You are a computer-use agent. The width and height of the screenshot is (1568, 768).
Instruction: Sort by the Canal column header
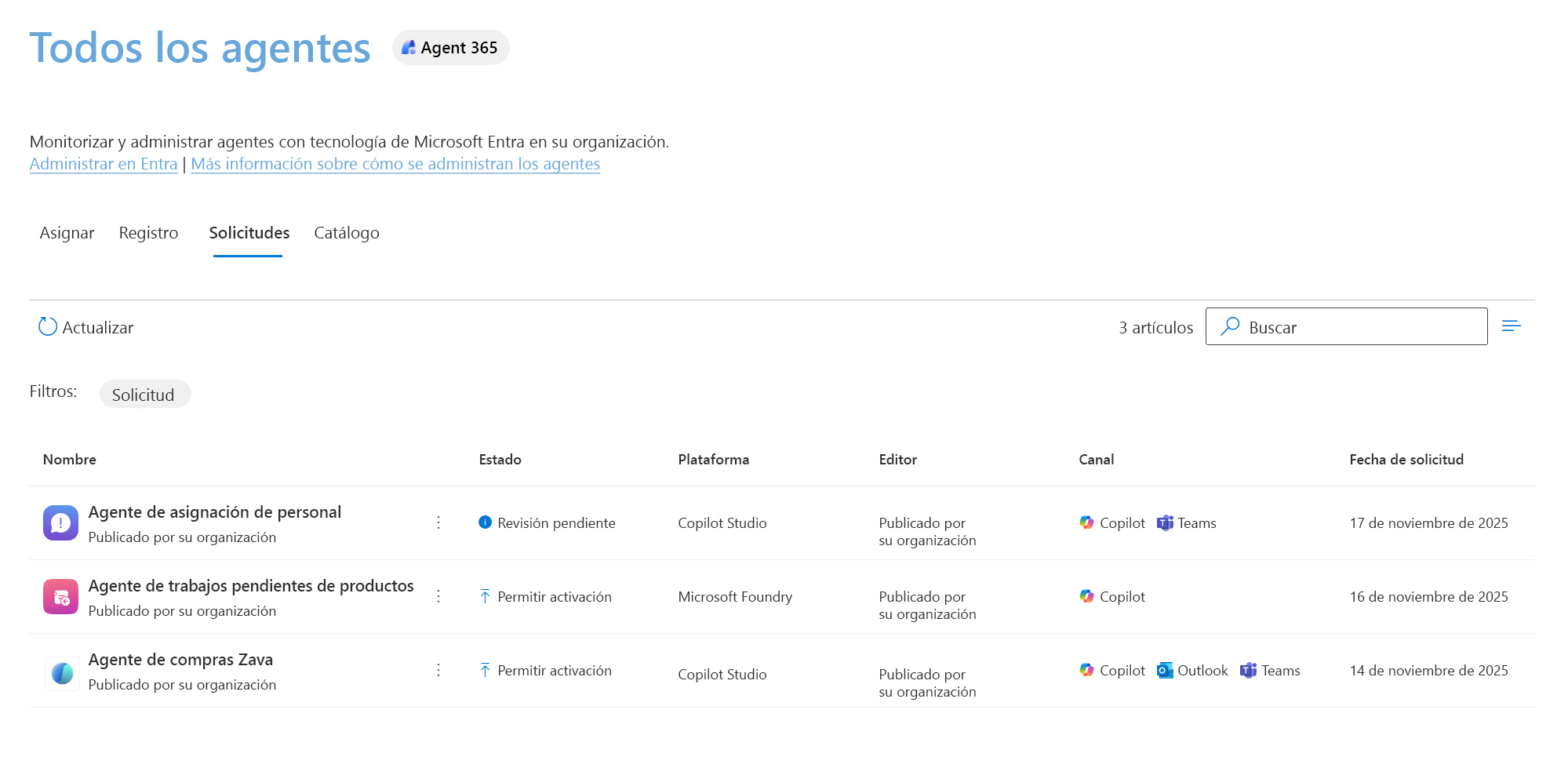[1097, 460]
